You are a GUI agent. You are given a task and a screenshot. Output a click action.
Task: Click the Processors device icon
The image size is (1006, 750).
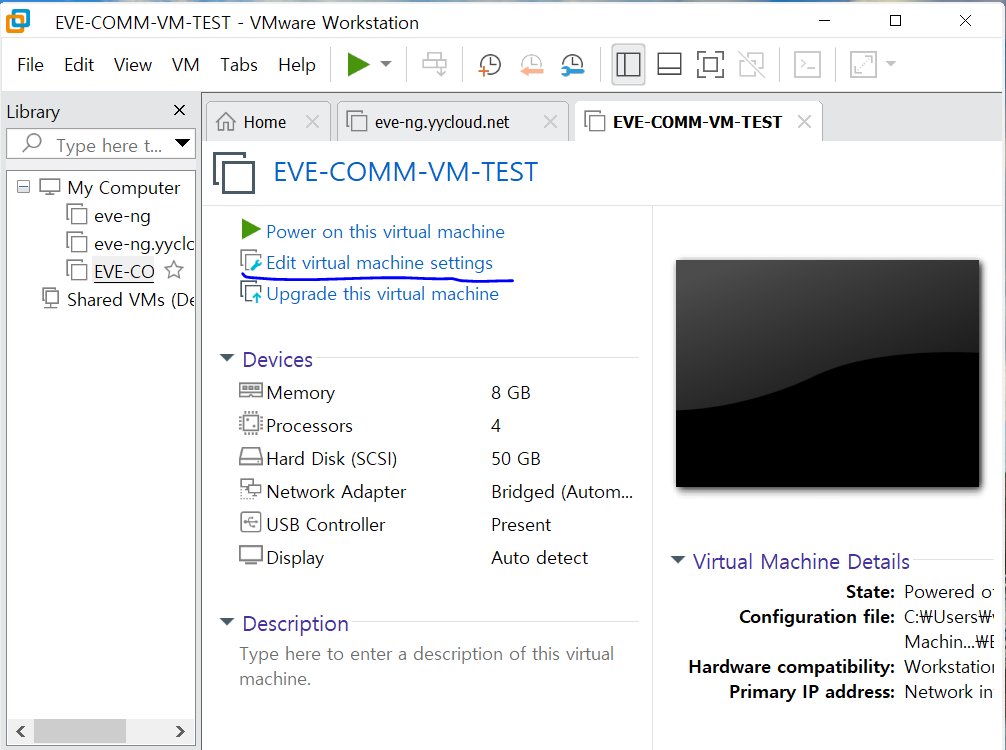(x=250, y=424)
